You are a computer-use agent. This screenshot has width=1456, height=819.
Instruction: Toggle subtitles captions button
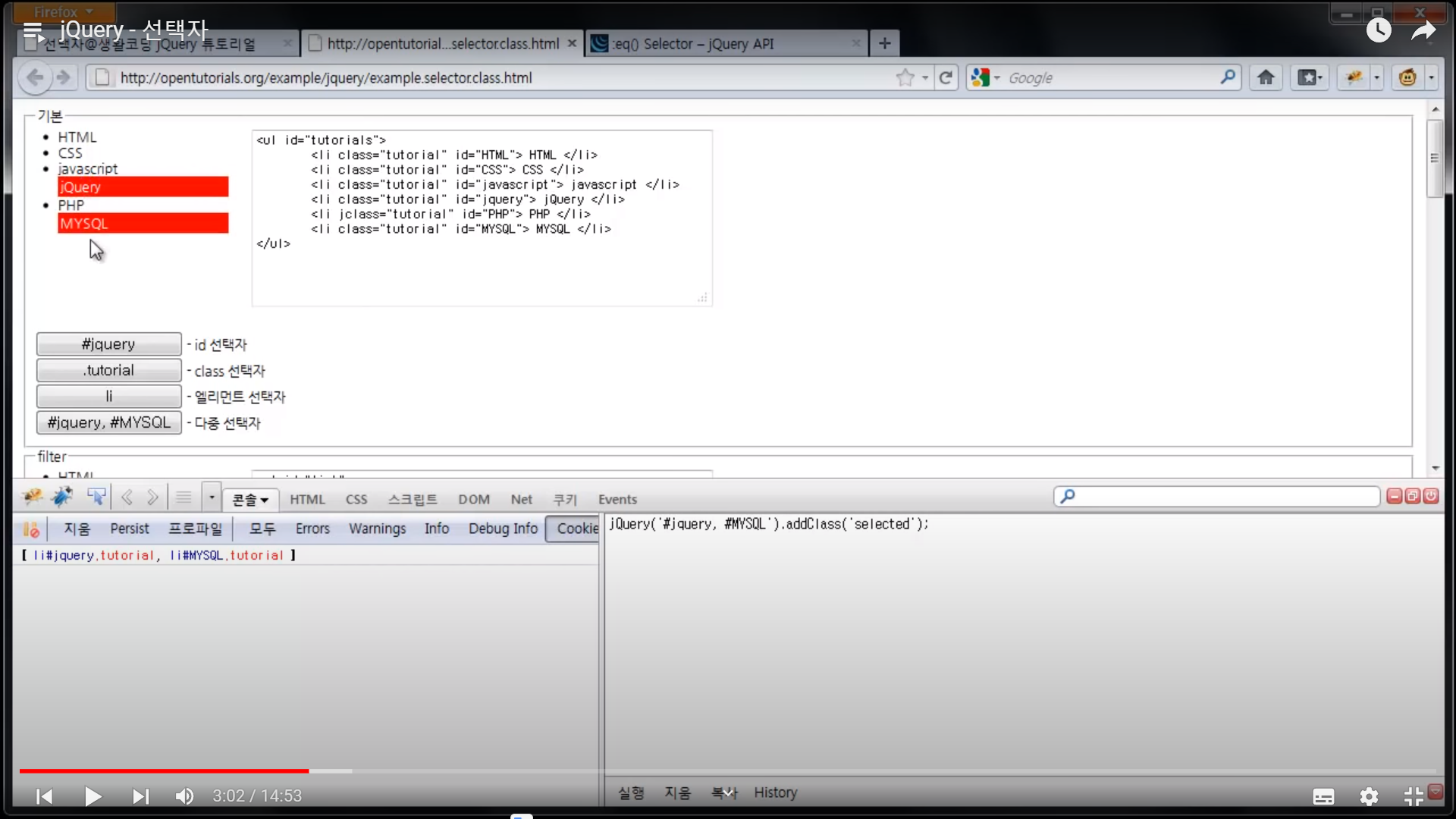(1323, 796)
